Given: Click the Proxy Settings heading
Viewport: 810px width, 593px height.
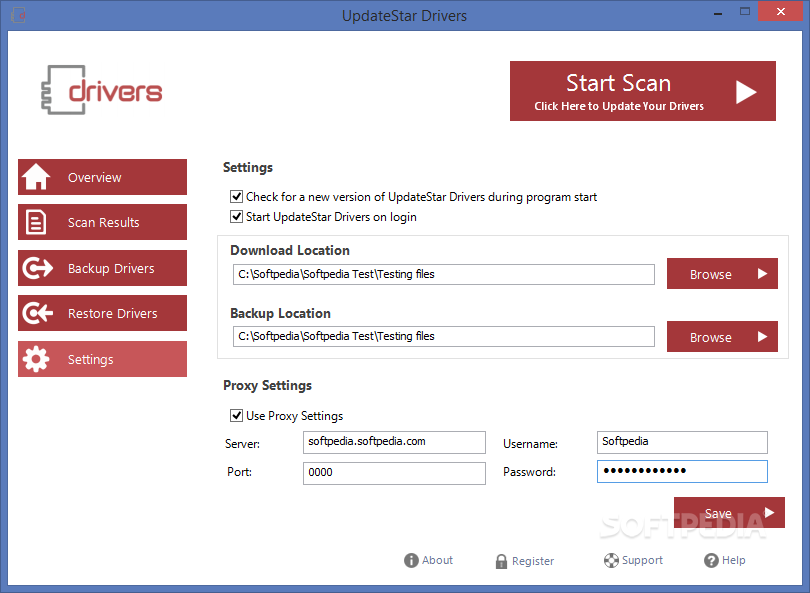Looking at the screenshot, I should point(268,385).
